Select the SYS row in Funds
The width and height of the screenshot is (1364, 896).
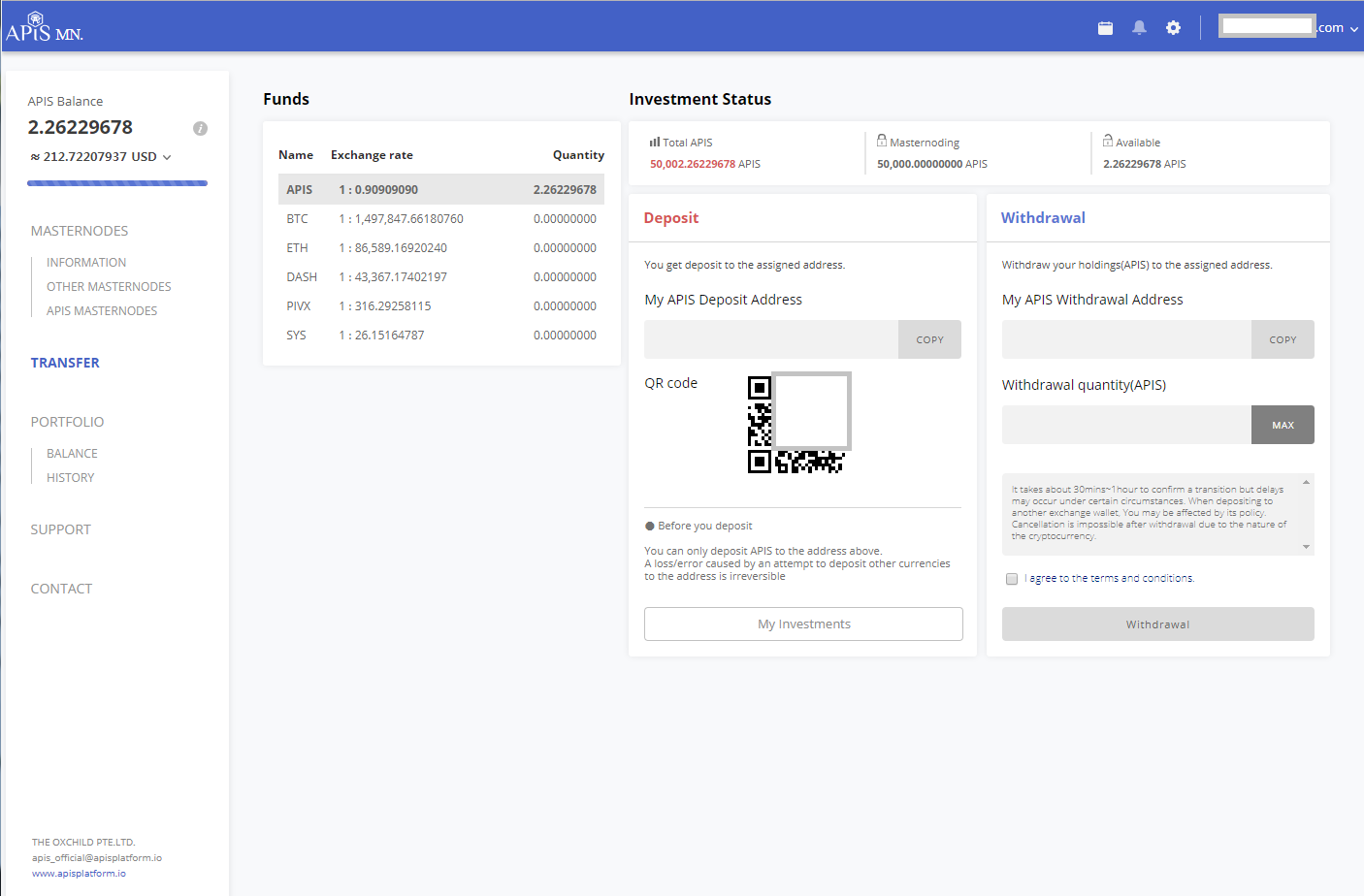[441, 336]
